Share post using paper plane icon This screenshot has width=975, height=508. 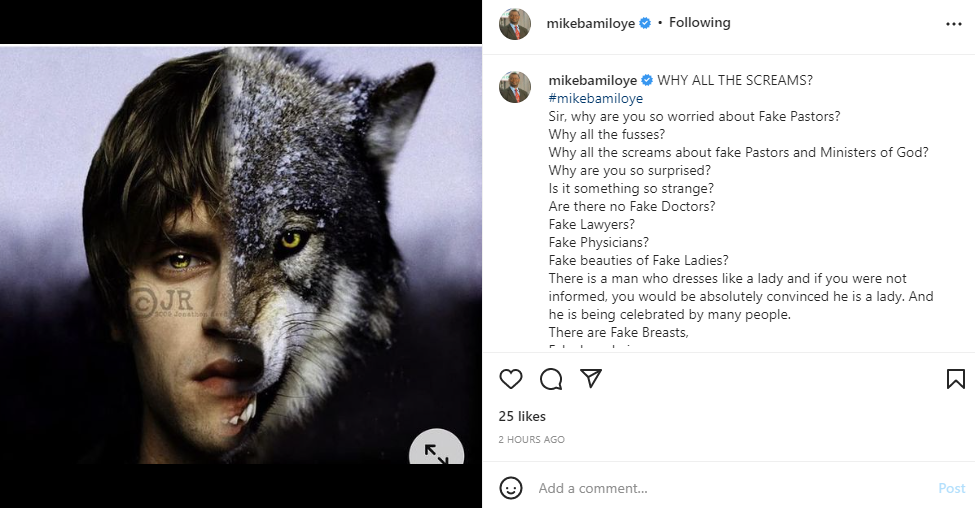[591, 379]
